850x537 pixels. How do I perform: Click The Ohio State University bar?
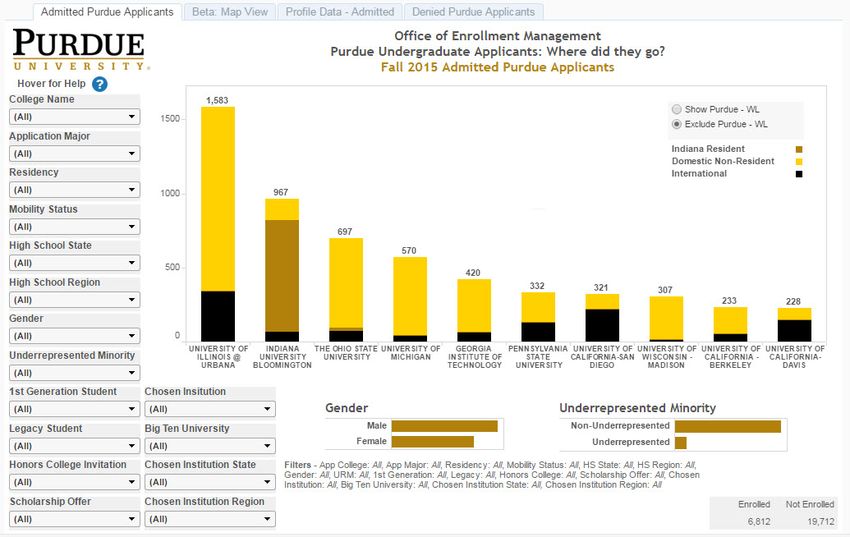pyautogui.click(x=346, y=290)
